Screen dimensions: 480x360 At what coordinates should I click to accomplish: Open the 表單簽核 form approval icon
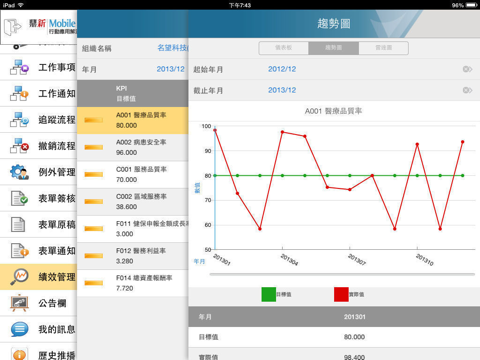coord(19,198)
